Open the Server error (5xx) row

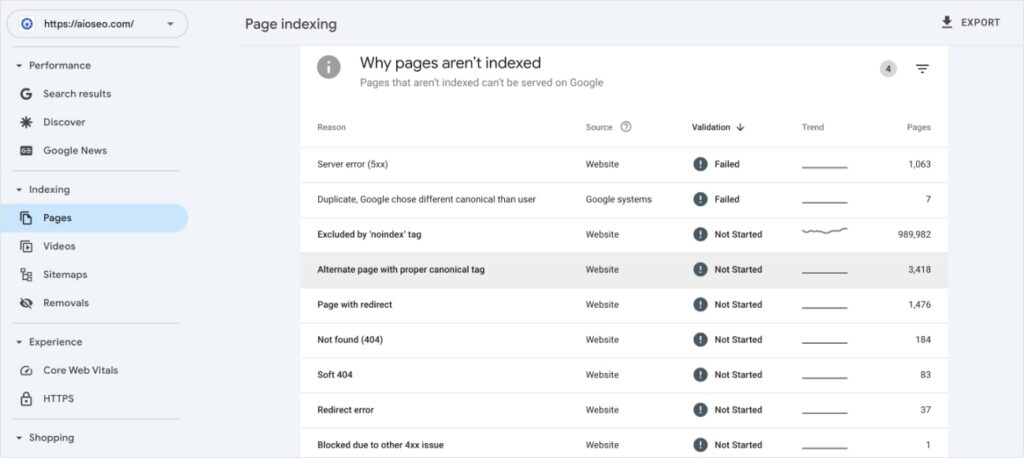pos(624,165)
